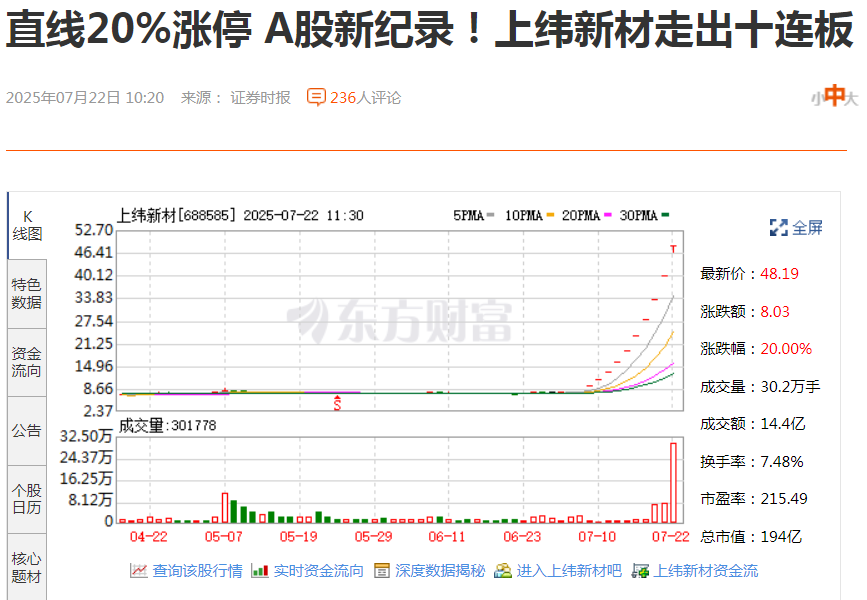Screen dimensions: 867x600
Task: Open the 实时资金流向 link
Action: point(318,571)
